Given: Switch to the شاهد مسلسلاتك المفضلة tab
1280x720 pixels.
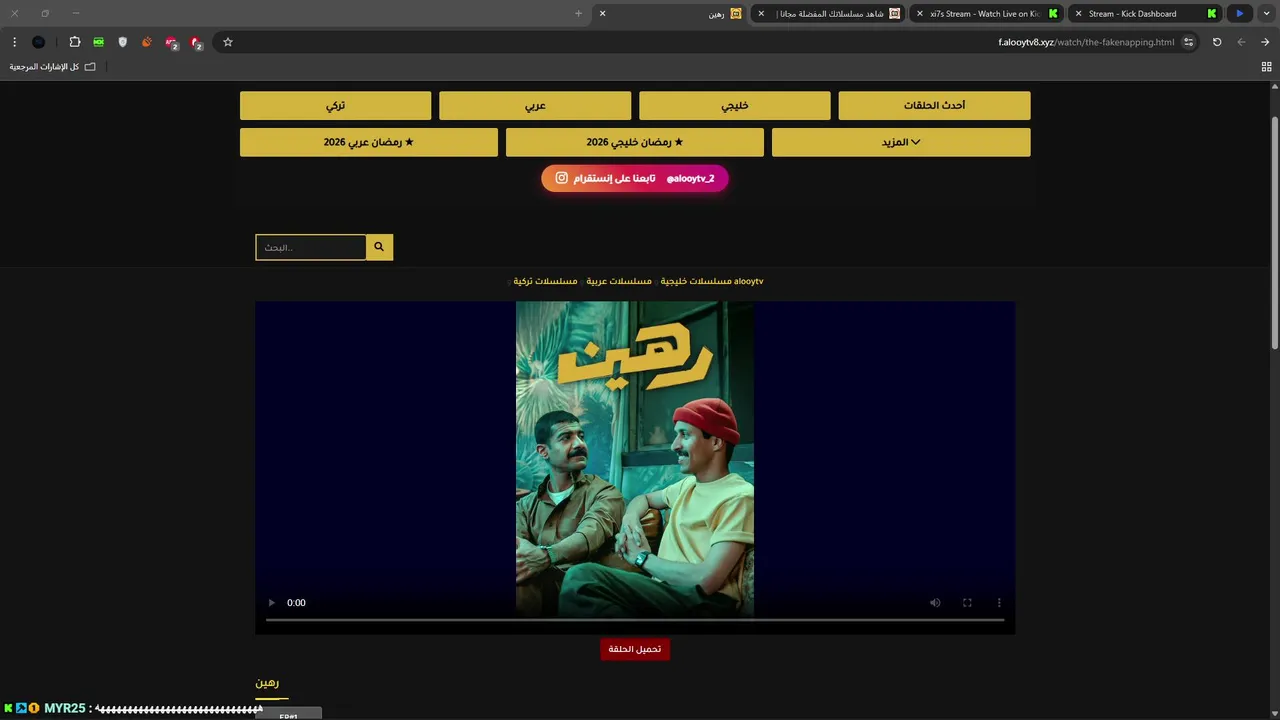Looking at the screenshot, I should [x=829, y=14].
